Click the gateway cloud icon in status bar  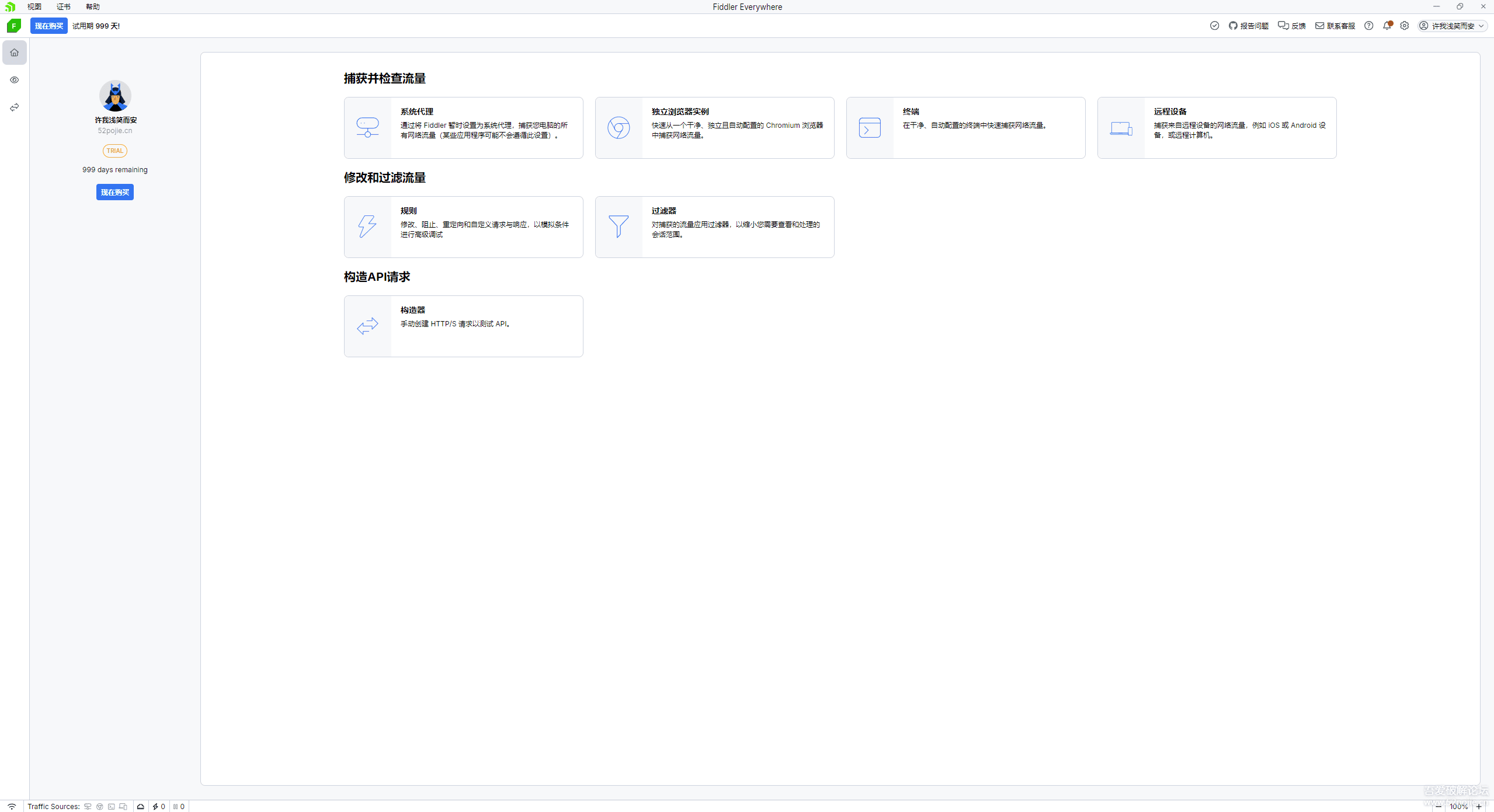(x=141, y=806)
